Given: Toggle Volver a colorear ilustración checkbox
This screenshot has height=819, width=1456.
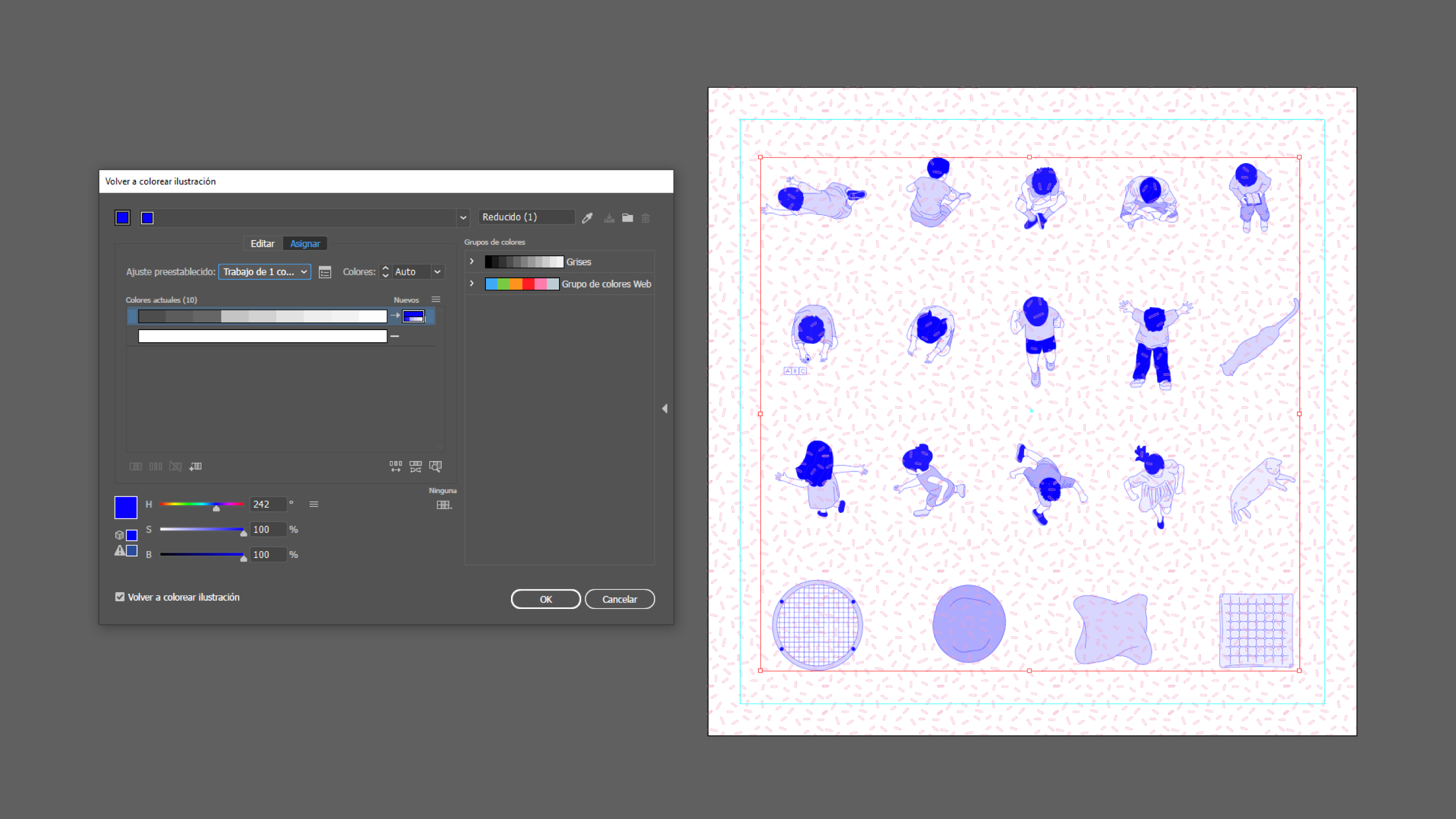Looking at the screenshot, I should pyautogui.click(x=120, y=596).
